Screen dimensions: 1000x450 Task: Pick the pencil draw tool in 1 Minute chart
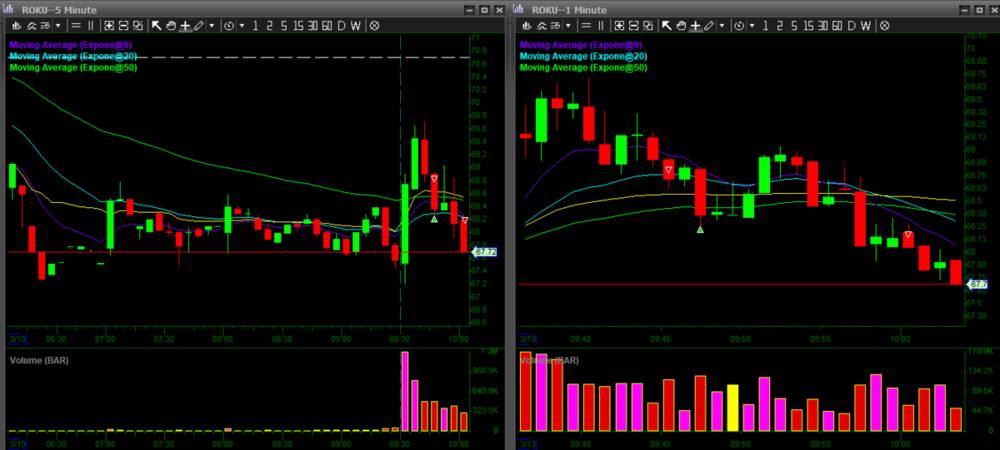pos(708,25)
